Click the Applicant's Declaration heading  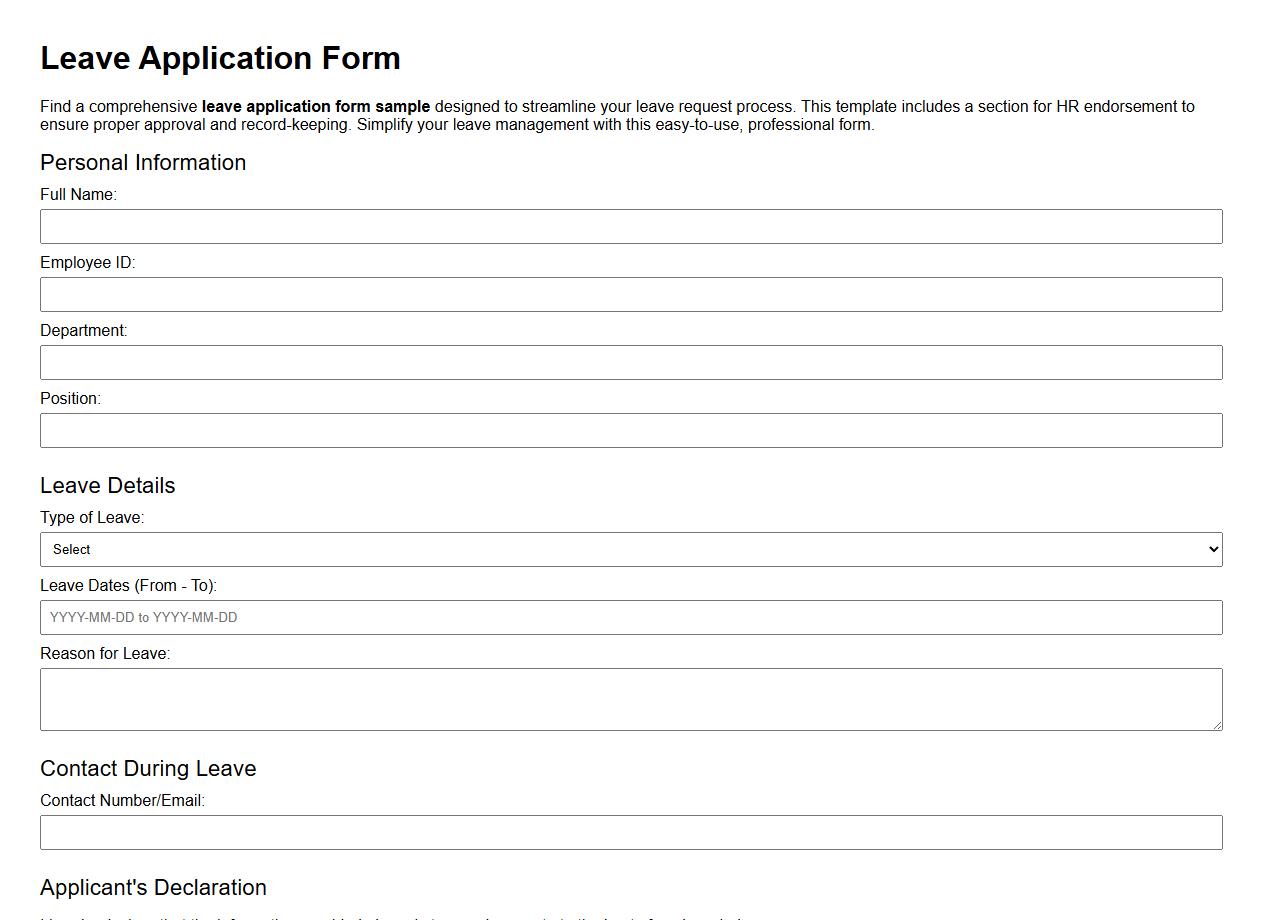(x=152, y=887)
